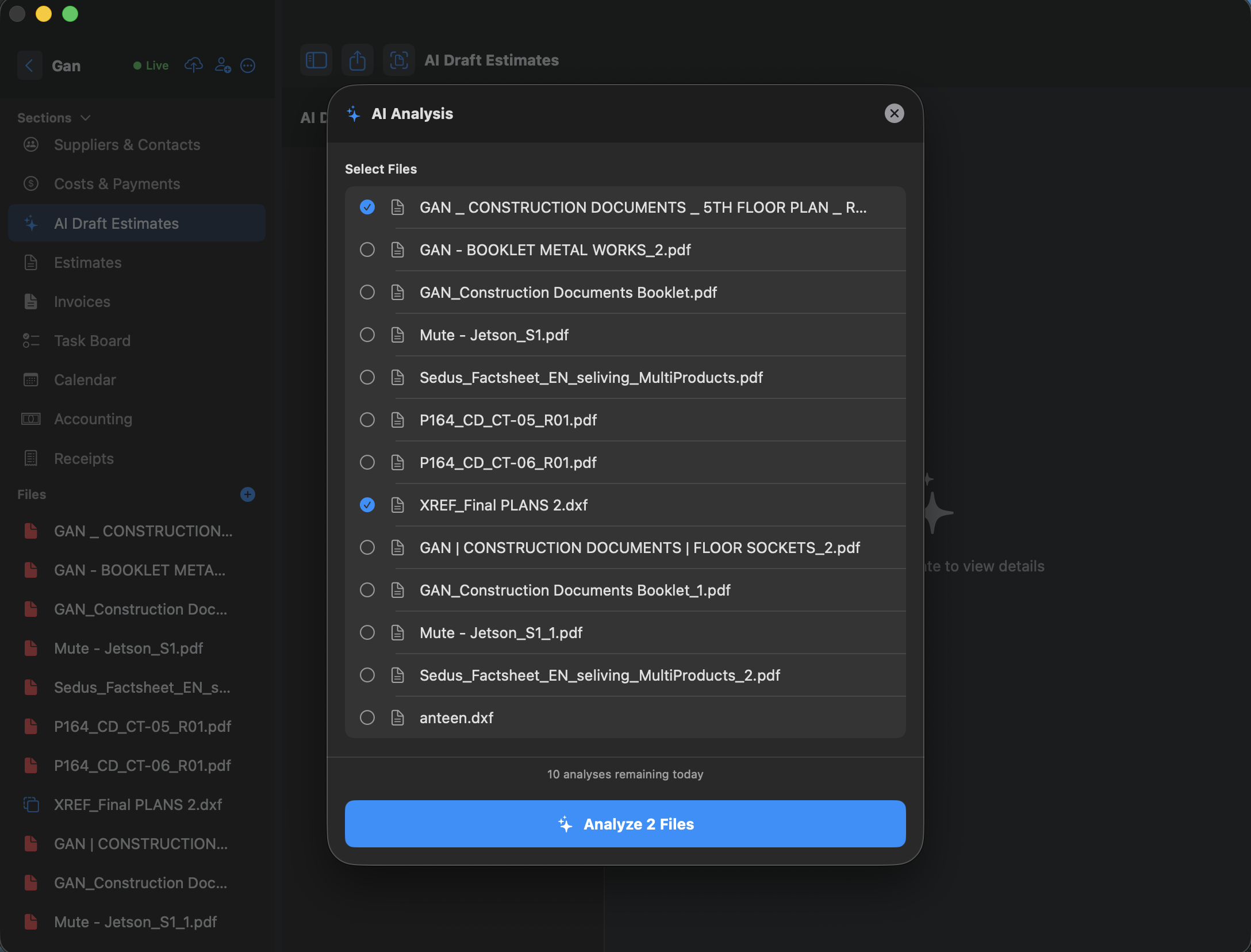This screenshot has height=952, width=1251.
Task: Click the Estimates document icon
Action: [x=31, y=262]
